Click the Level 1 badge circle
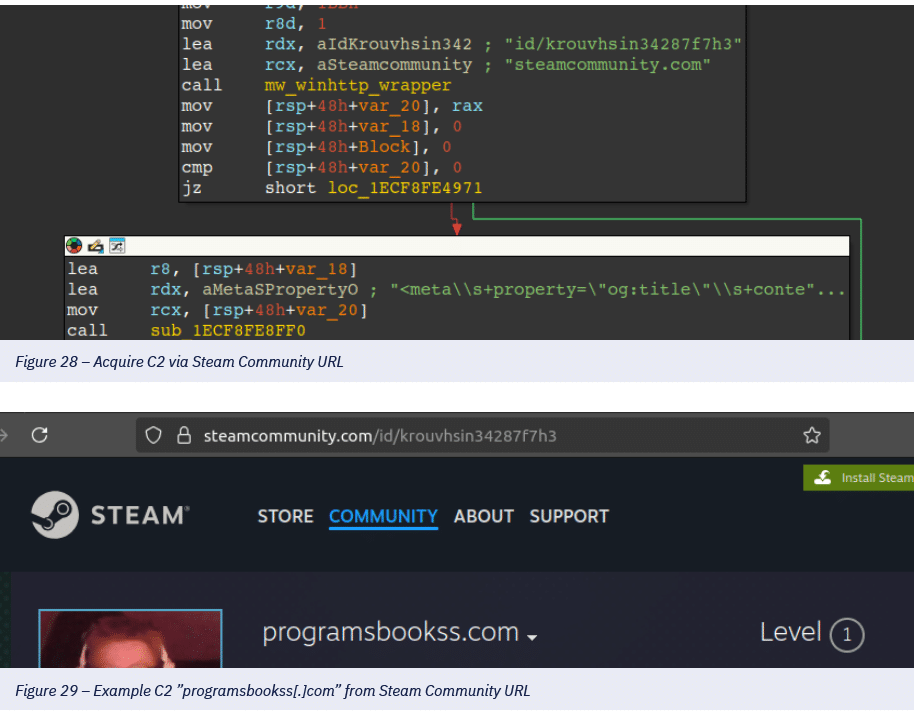 (846, 635)
